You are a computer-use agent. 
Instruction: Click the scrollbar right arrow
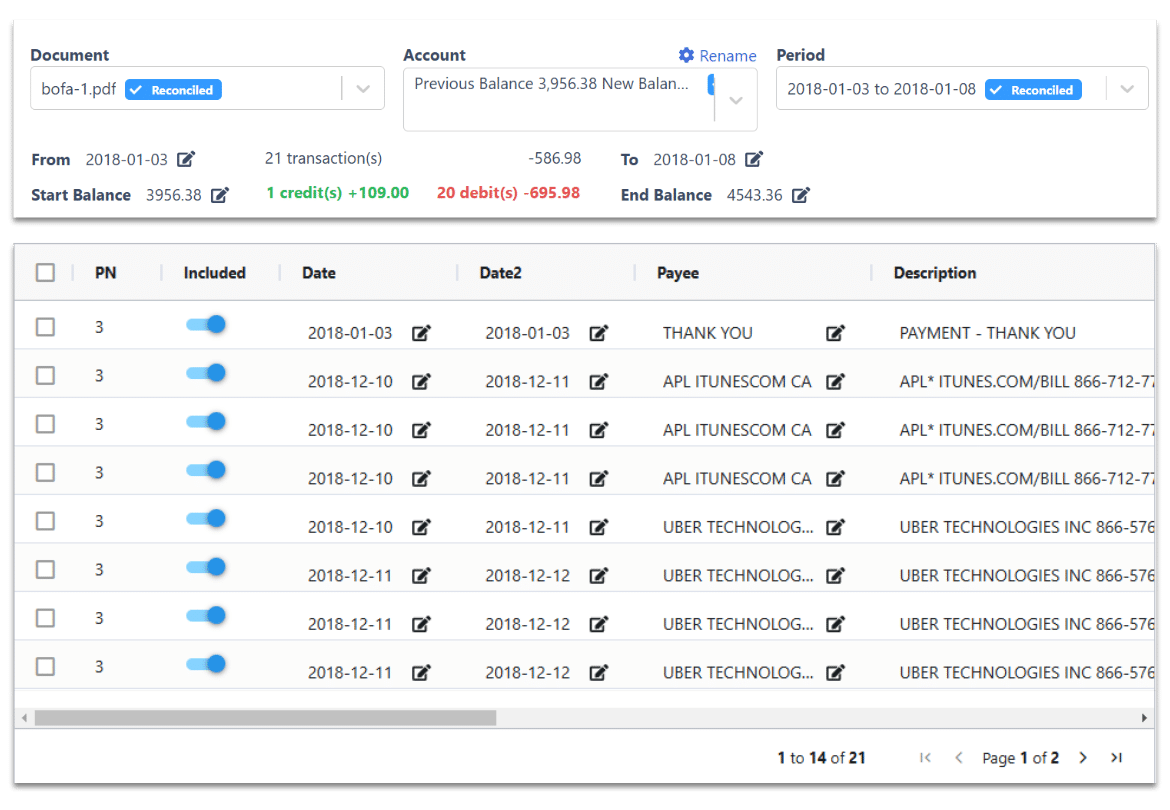pos(1144,718)
